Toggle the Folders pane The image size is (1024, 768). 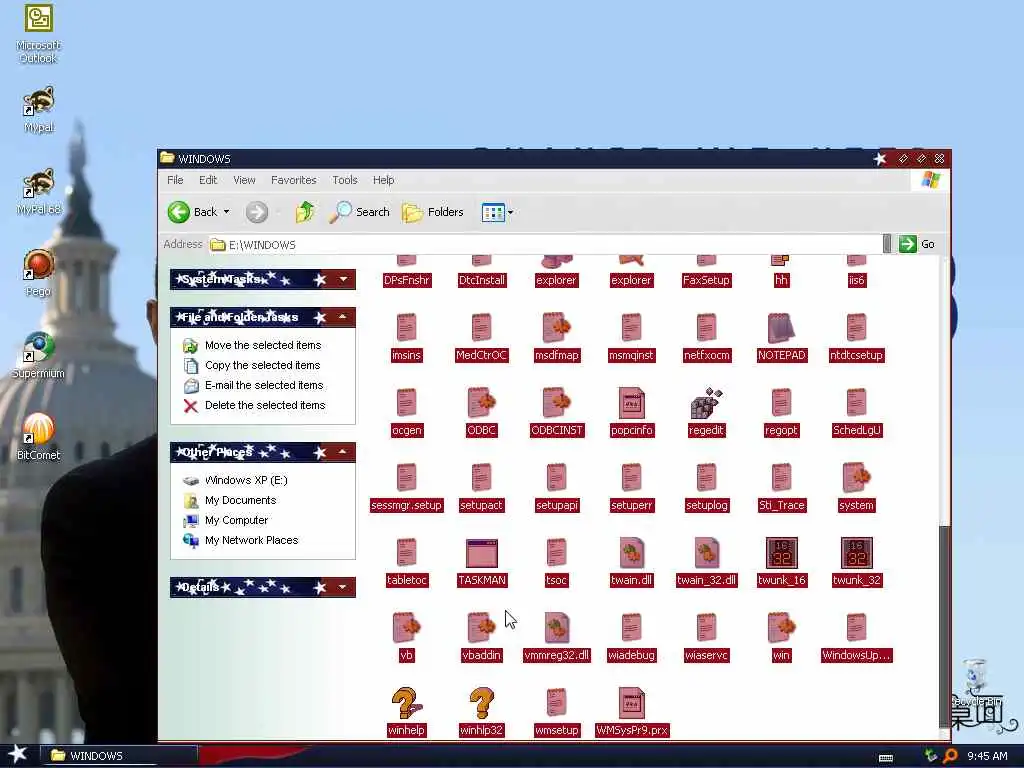[432, 212]
